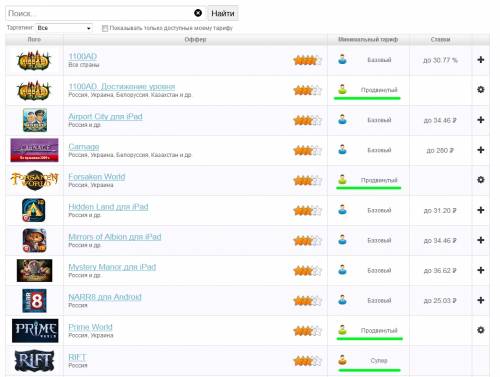Click the rate 'до 36.62 ₽'

440,270
